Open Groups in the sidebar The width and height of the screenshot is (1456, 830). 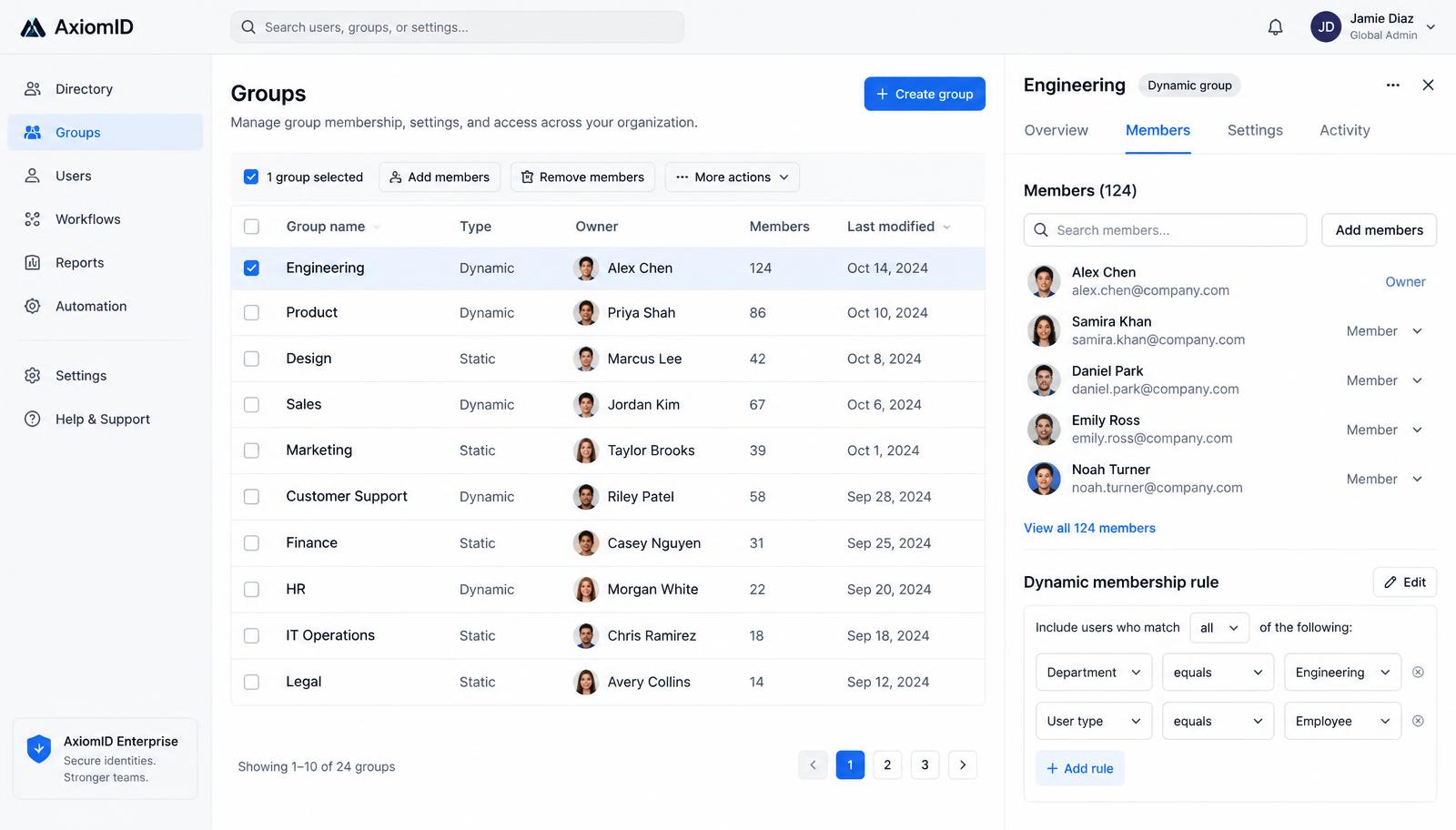point(106,132)
